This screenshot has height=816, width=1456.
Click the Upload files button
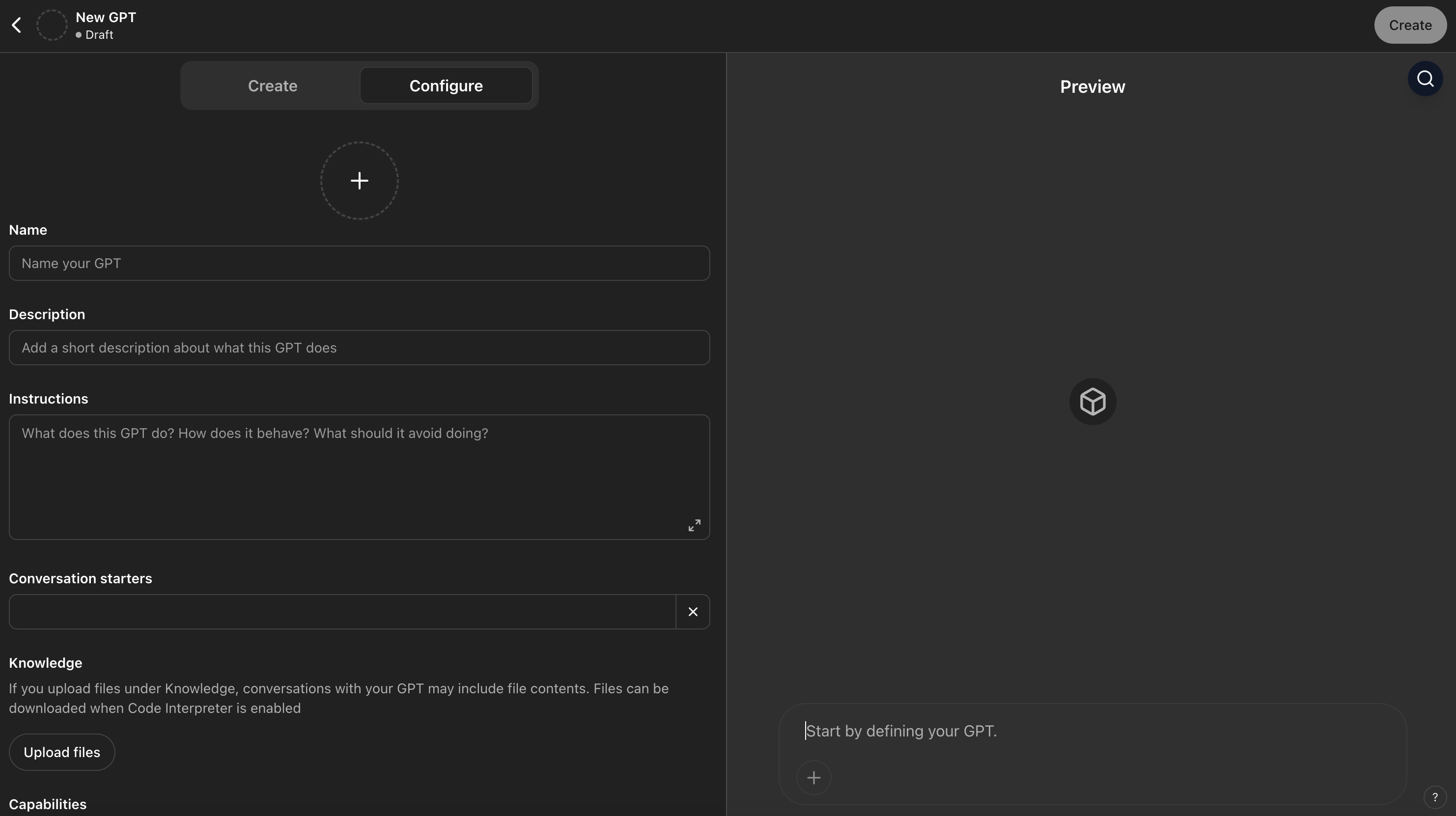click(x=62, y=752)
